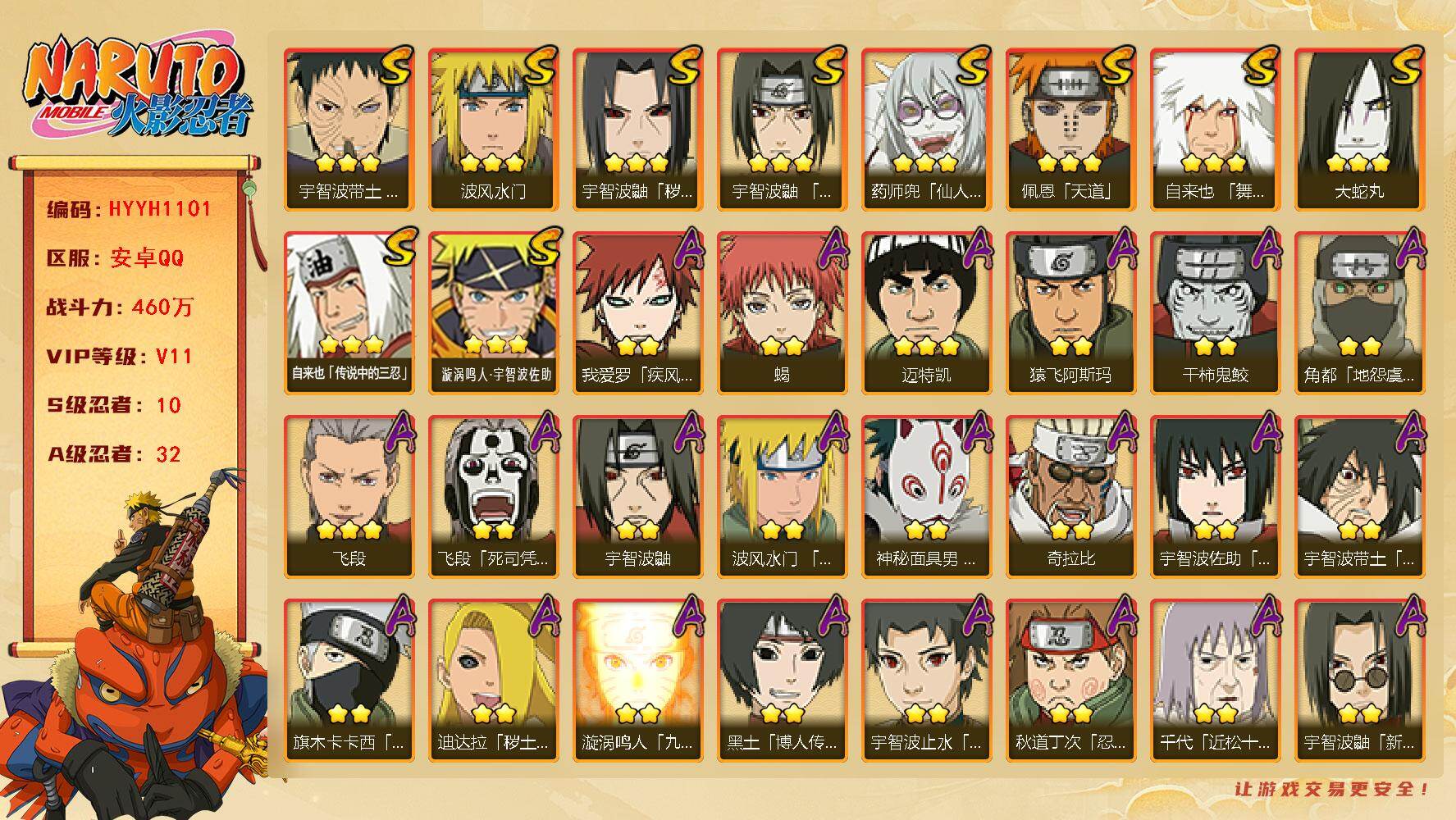Open the 猿飞阿斯玛 card
1456x820 pixels.
click(1070, 313)
